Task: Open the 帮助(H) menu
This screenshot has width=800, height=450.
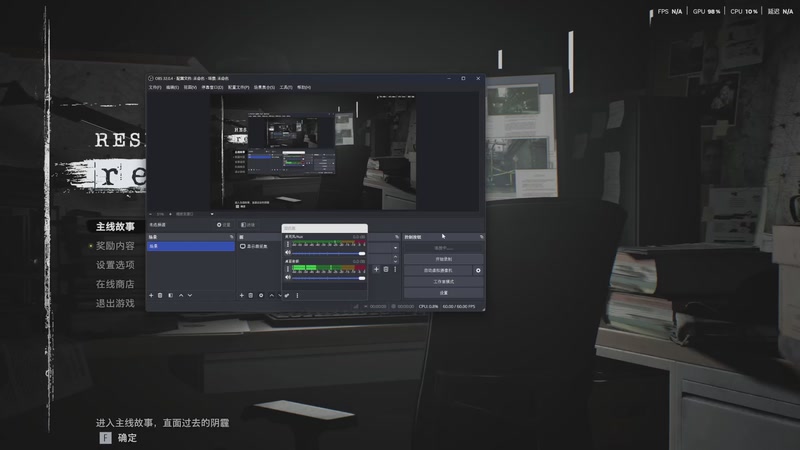Action: 304,87
